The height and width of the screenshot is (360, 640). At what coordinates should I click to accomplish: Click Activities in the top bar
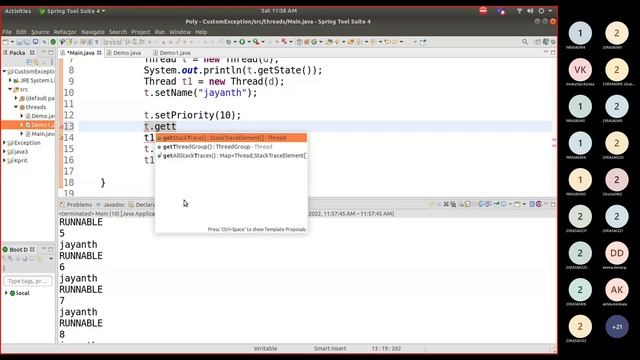18,11
